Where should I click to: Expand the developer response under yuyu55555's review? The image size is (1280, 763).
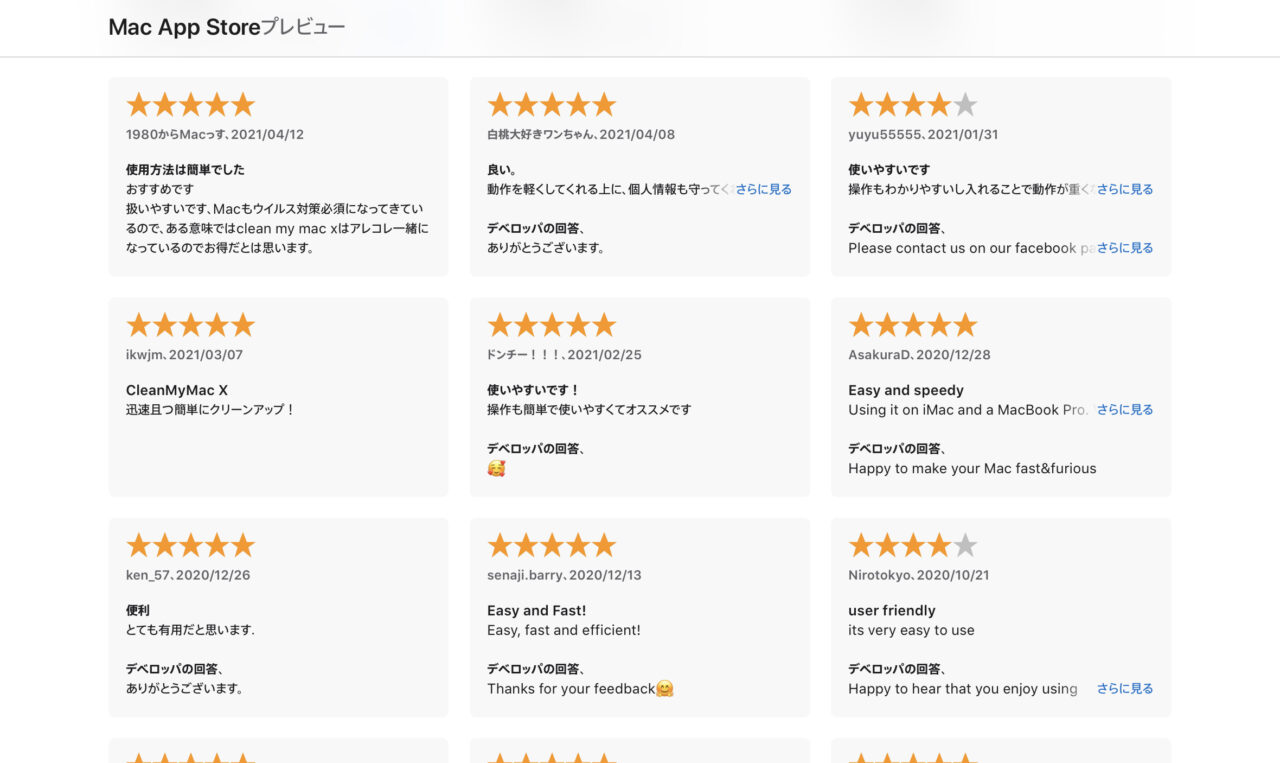tap(1126, 248)
